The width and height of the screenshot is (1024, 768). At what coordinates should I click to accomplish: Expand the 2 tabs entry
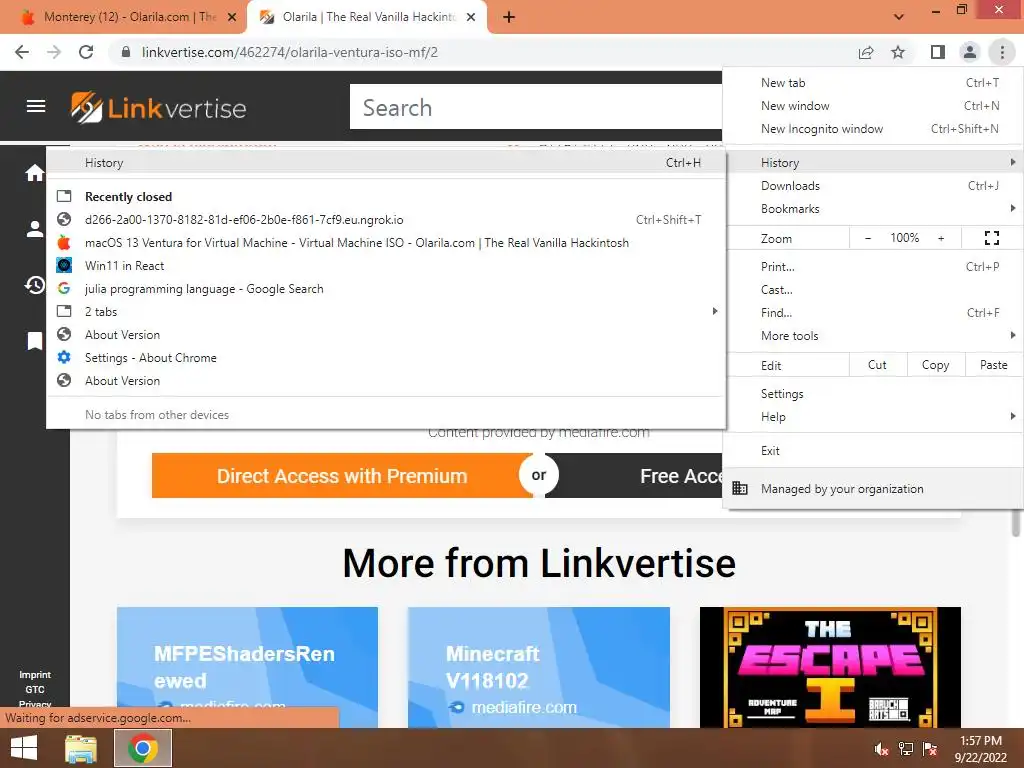point(387,312)
